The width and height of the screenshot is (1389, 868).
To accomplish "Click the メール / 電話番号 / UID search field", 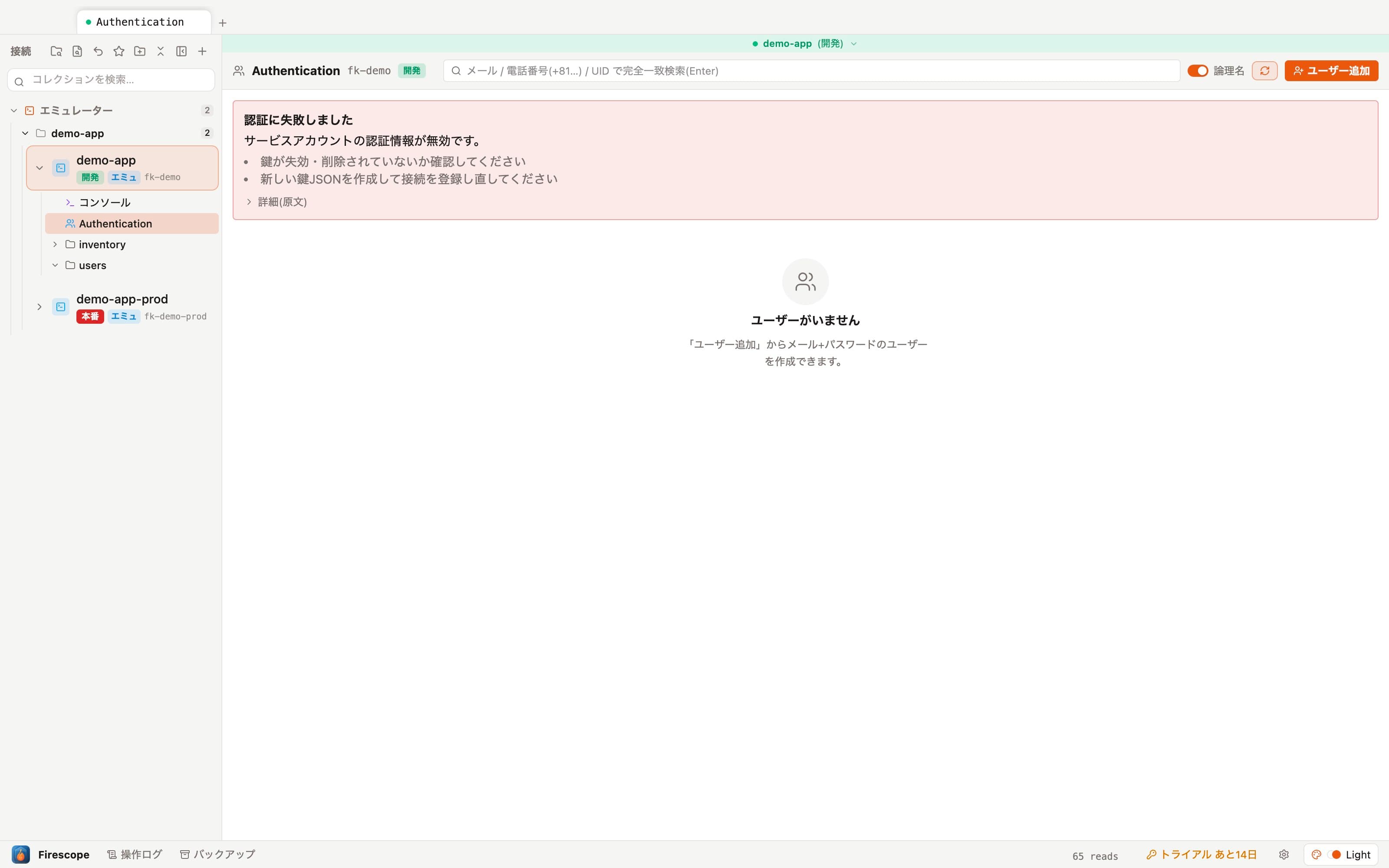I will pyautogui.click(x=812, y=71).
